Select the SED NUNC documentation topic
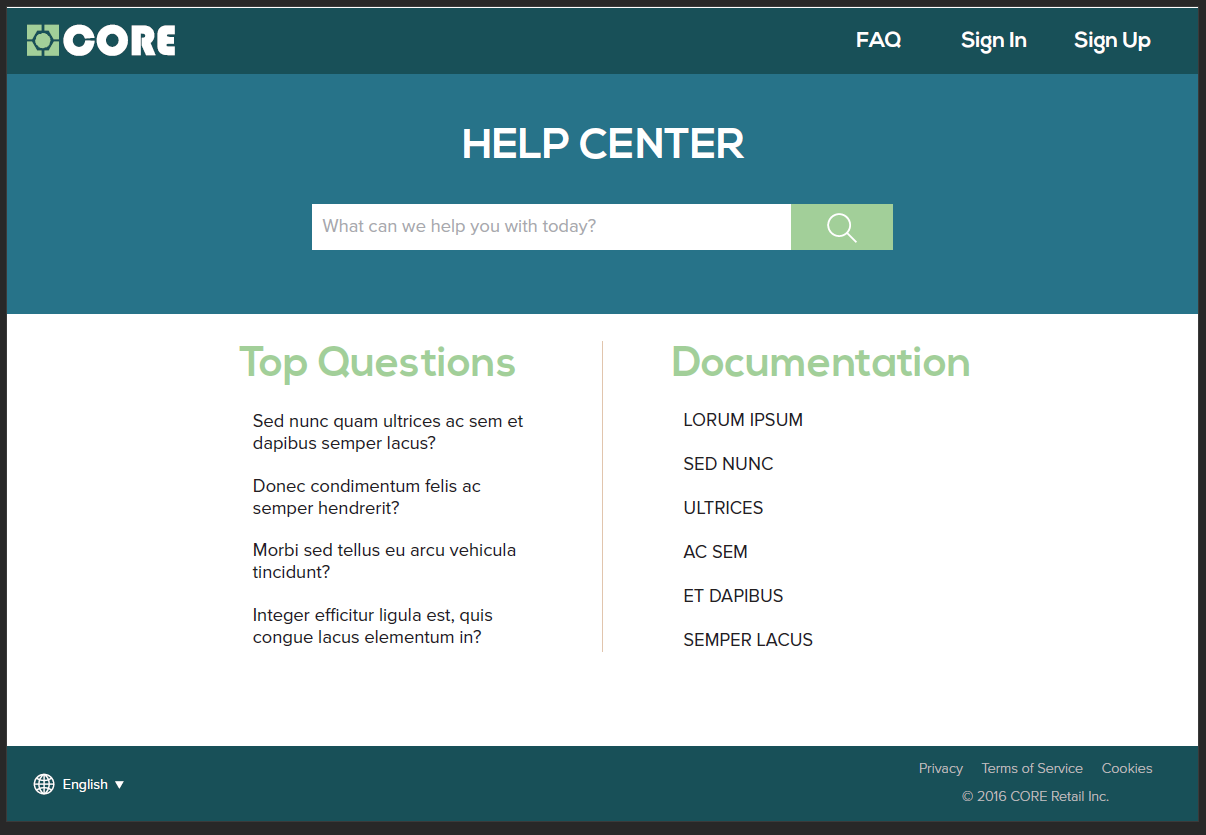1206x835 pixels. click(728, 464)
